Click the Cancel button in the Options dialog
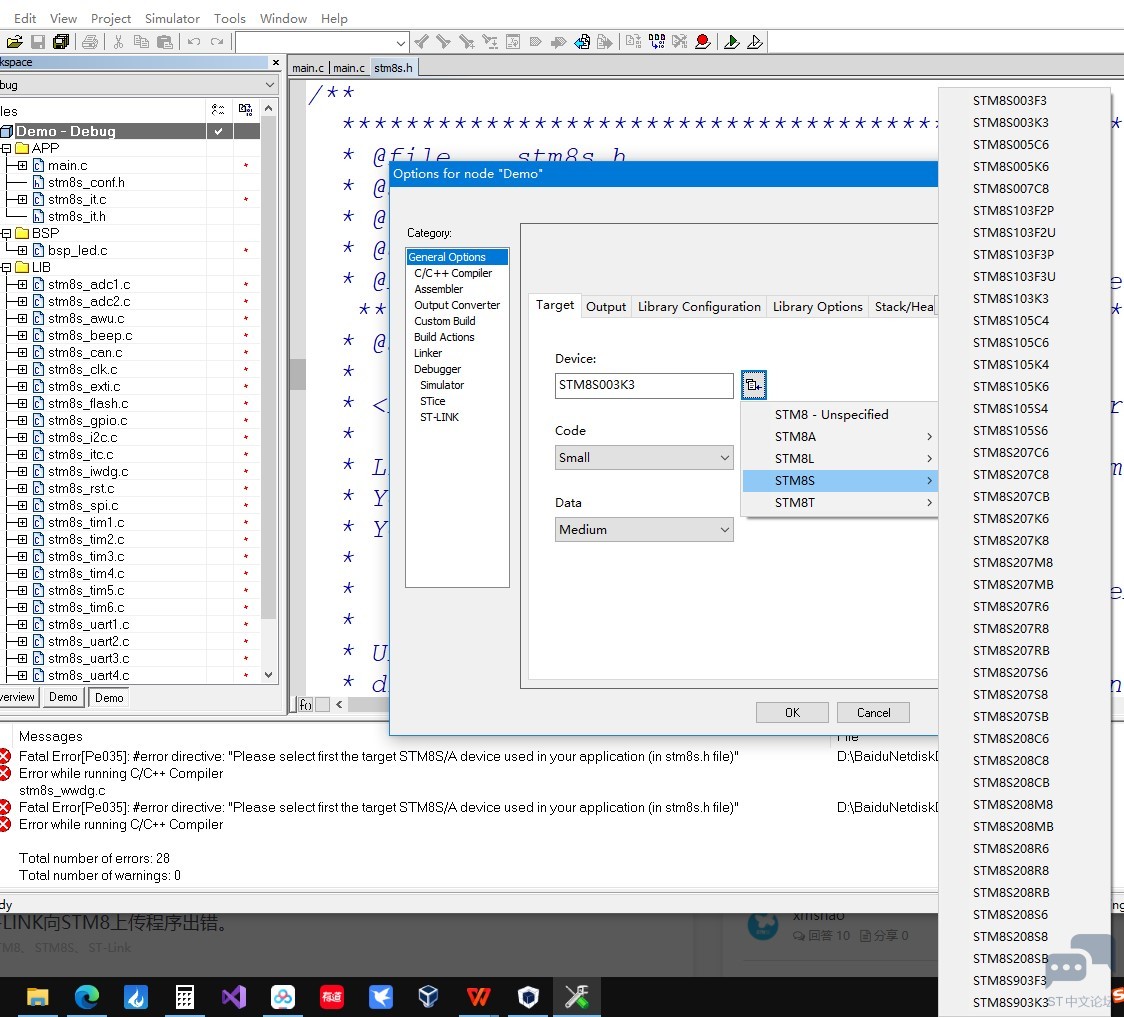Screen dimensions: 1124x1017 coord(873,713)
